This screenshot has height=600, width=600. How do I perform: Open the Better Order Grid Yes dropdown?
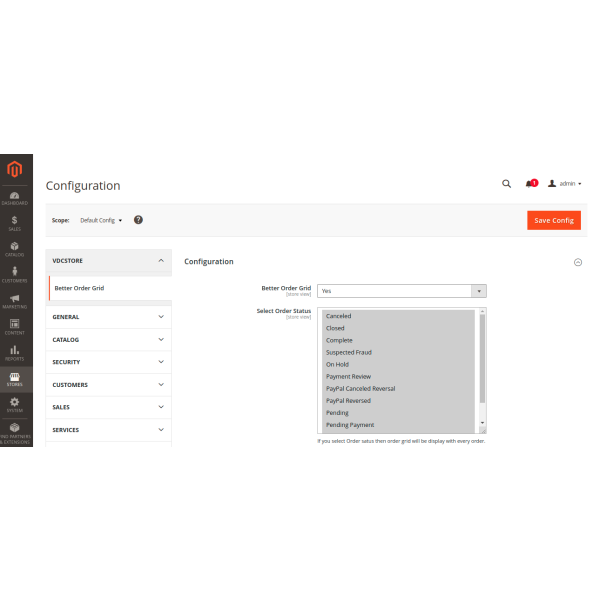(x=402, y=291)
